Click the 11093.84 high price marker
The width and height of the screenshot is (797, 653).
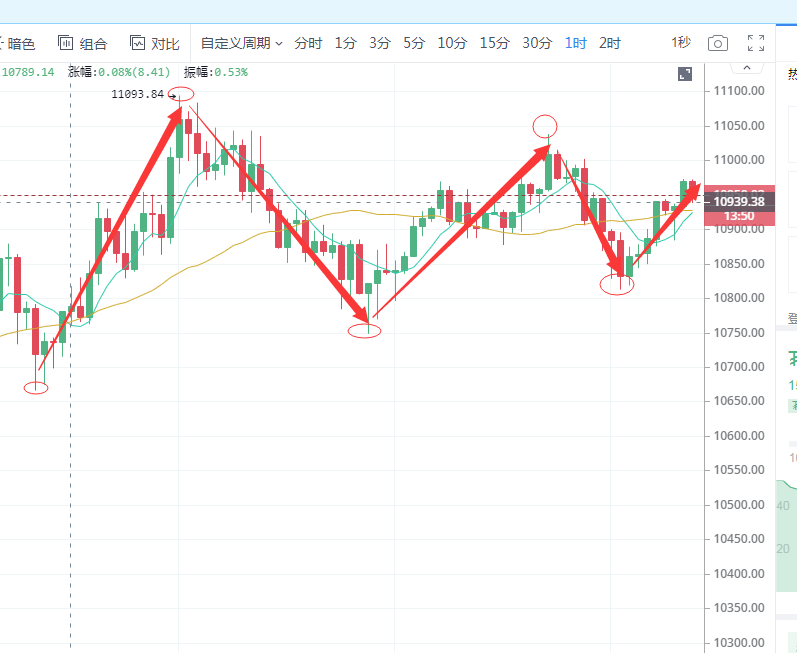tap(137, 94)
